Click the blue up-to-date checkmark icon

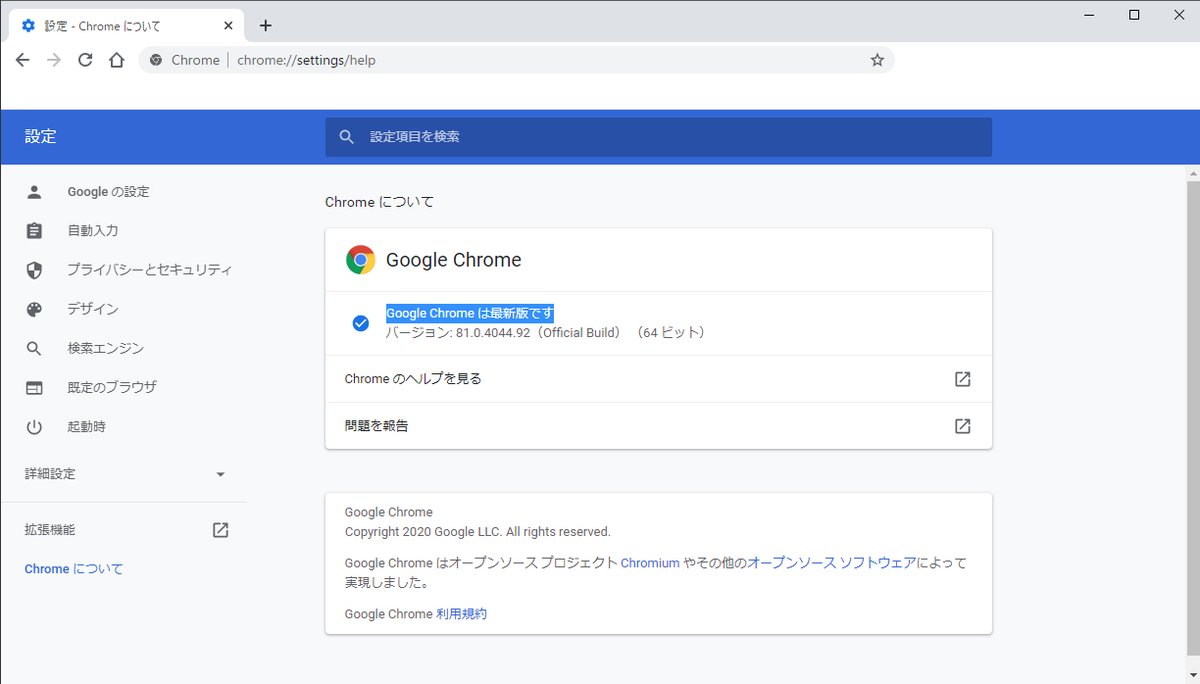tap(361, 323)
